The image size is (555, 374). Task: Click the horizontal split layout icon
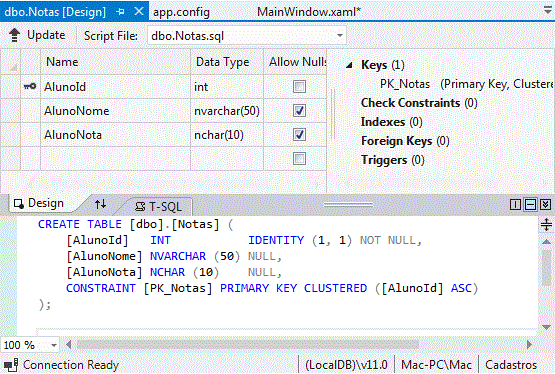(530, 205)
